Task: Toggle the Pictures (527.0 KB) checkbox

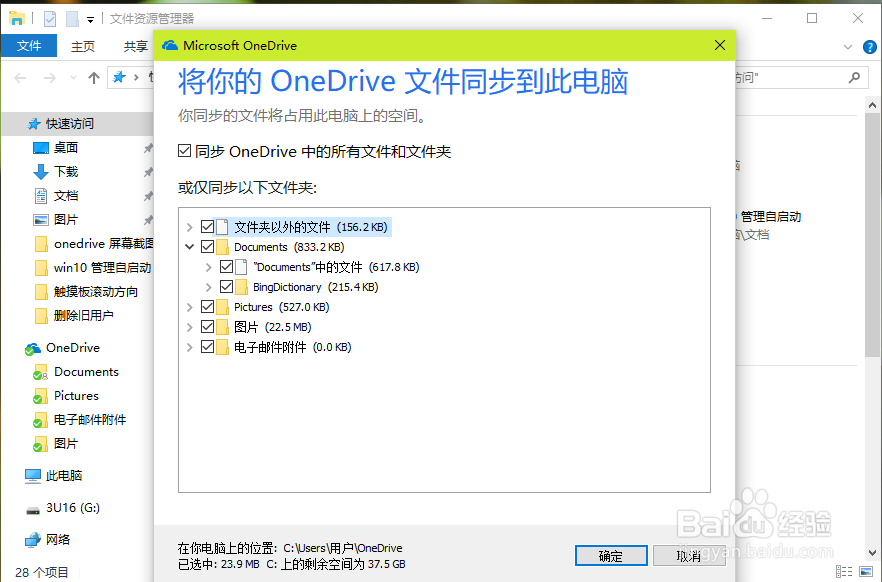Action: coord(208,306)
